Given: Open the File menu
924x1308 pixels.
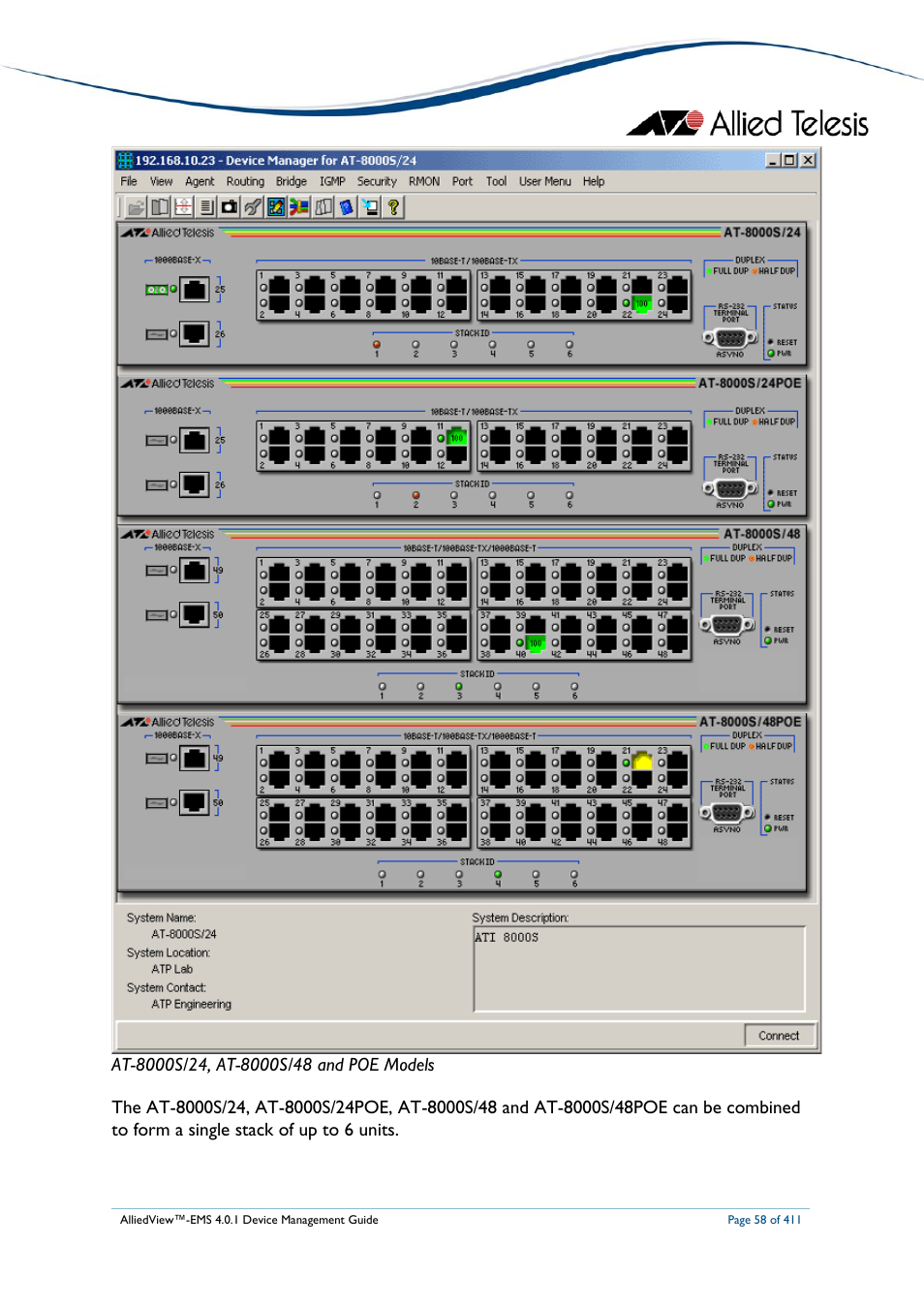Looking at the screenshot, I should click(129, 181).
